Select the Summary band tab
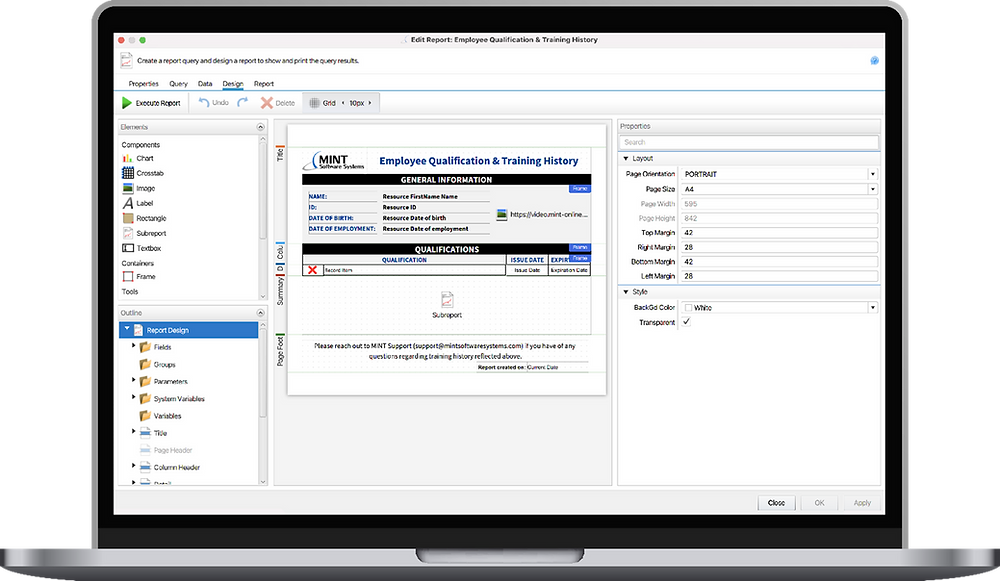 (280, 291)
